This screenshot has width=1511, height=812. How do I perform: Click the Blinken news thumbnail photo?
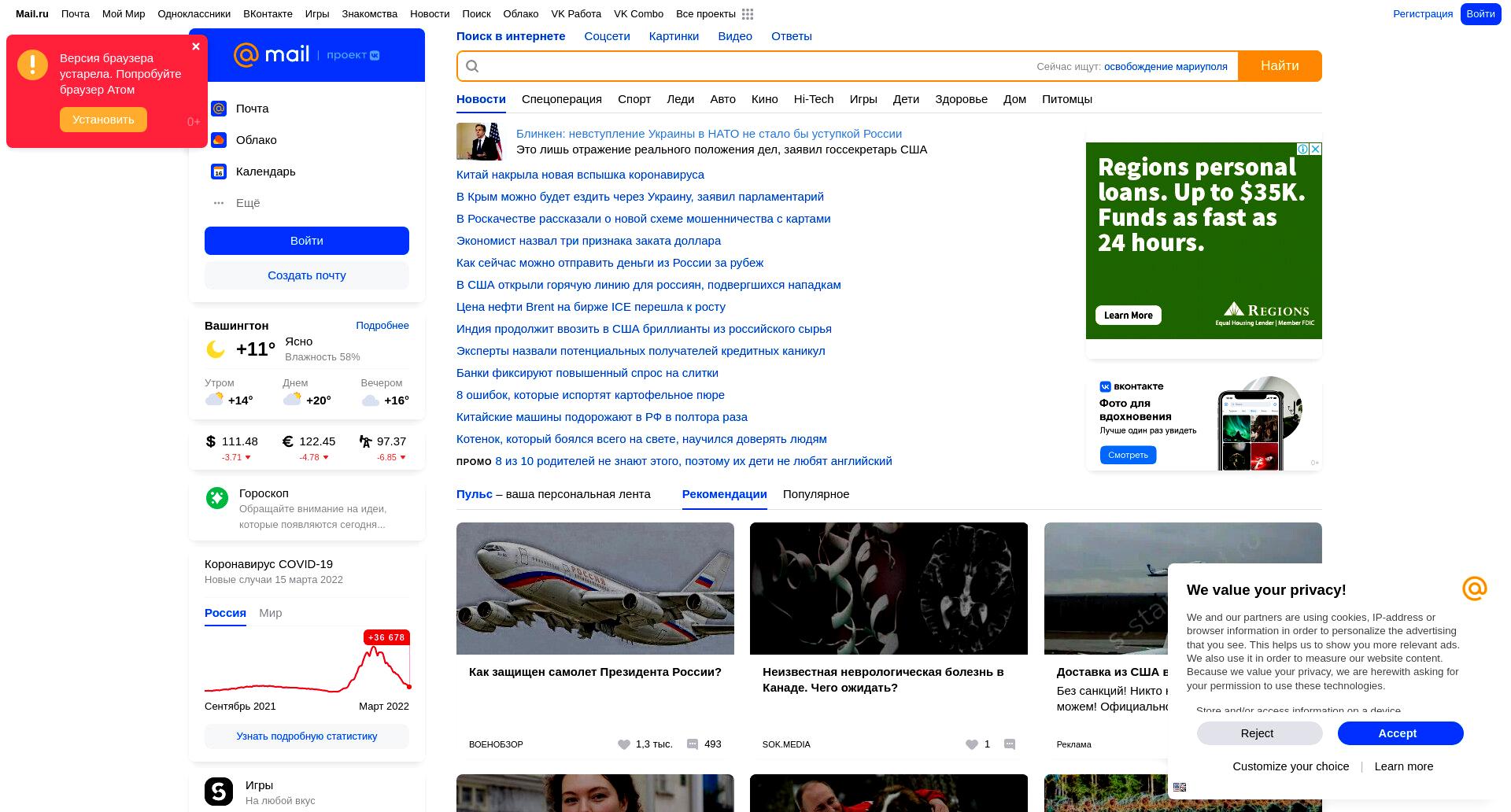pyautogui.click(x=479, y=142)
